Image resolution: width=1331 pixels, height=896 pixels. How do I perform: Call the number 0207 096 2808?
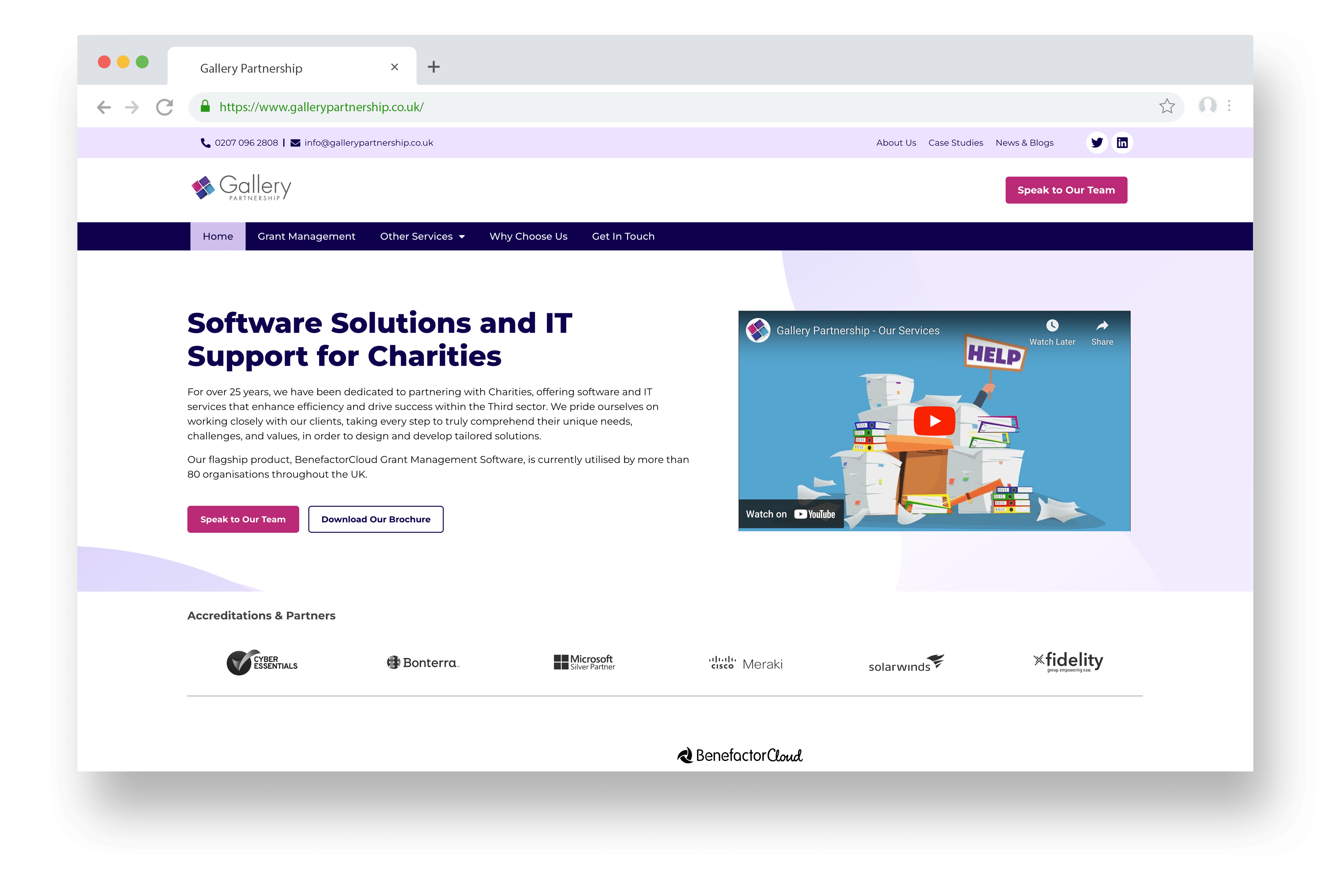(246, 143)
